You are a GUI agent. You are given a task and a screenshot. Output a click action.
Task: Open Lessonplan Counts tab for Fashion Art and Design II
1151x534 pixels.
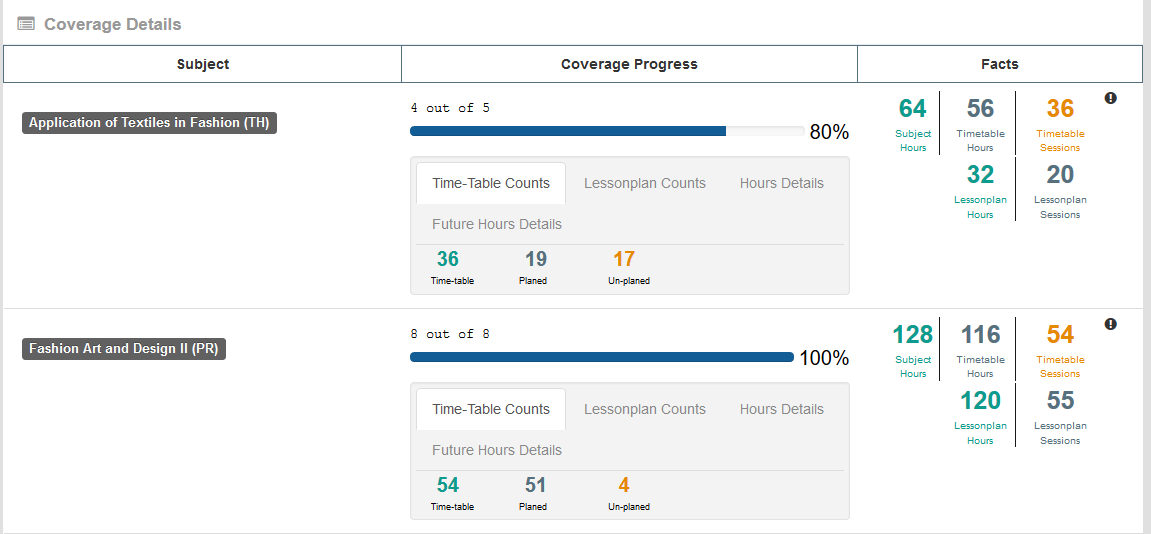(645, 410)
